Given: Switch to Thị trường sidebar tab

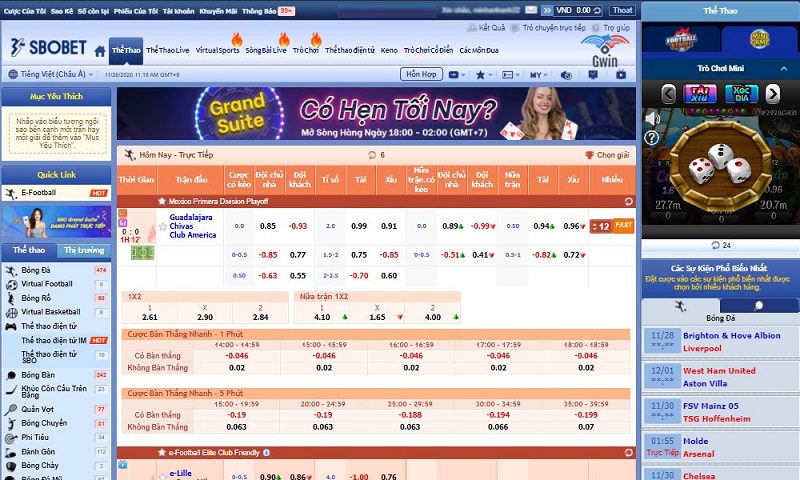Looking at the screenshot, I should 84,250.
